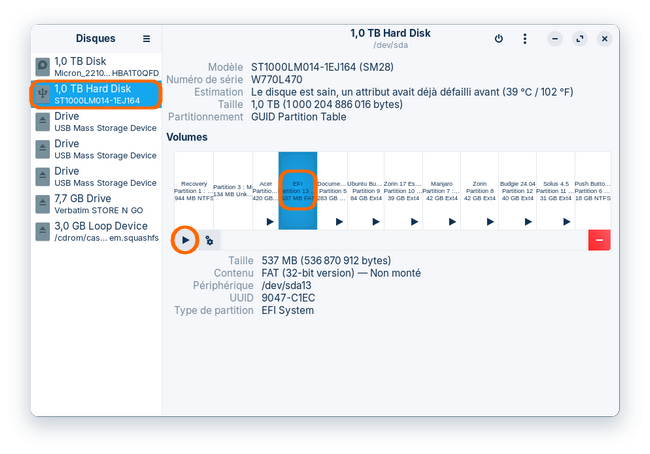This screenshot has height=454, width=650.
Task: Click the power off disk icon
Action: [x=499, y=39]
